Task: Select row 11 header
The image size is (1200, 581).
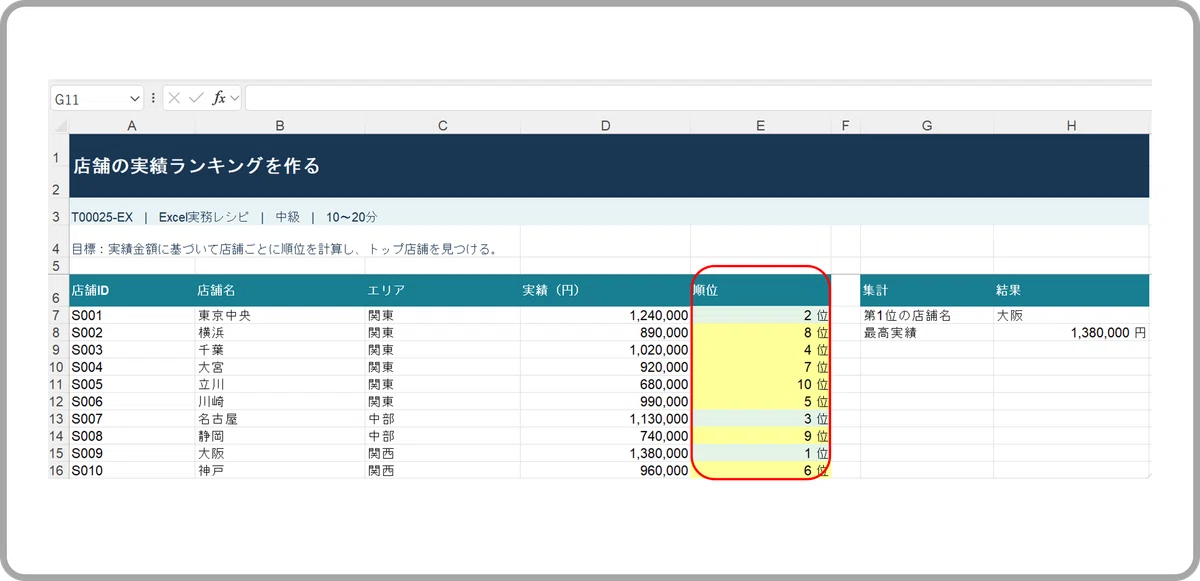Action: point(59,384)
